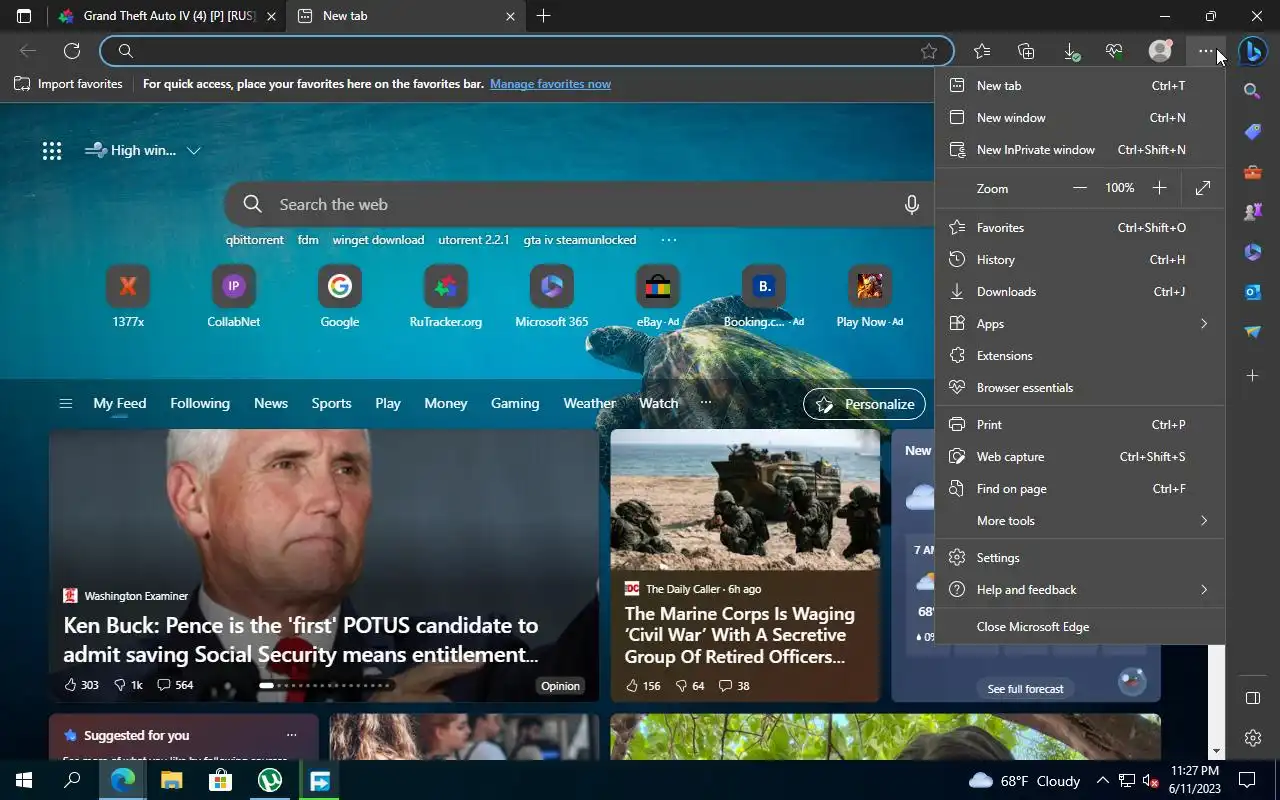Click the Settings and more ellipsis button

1206,51
